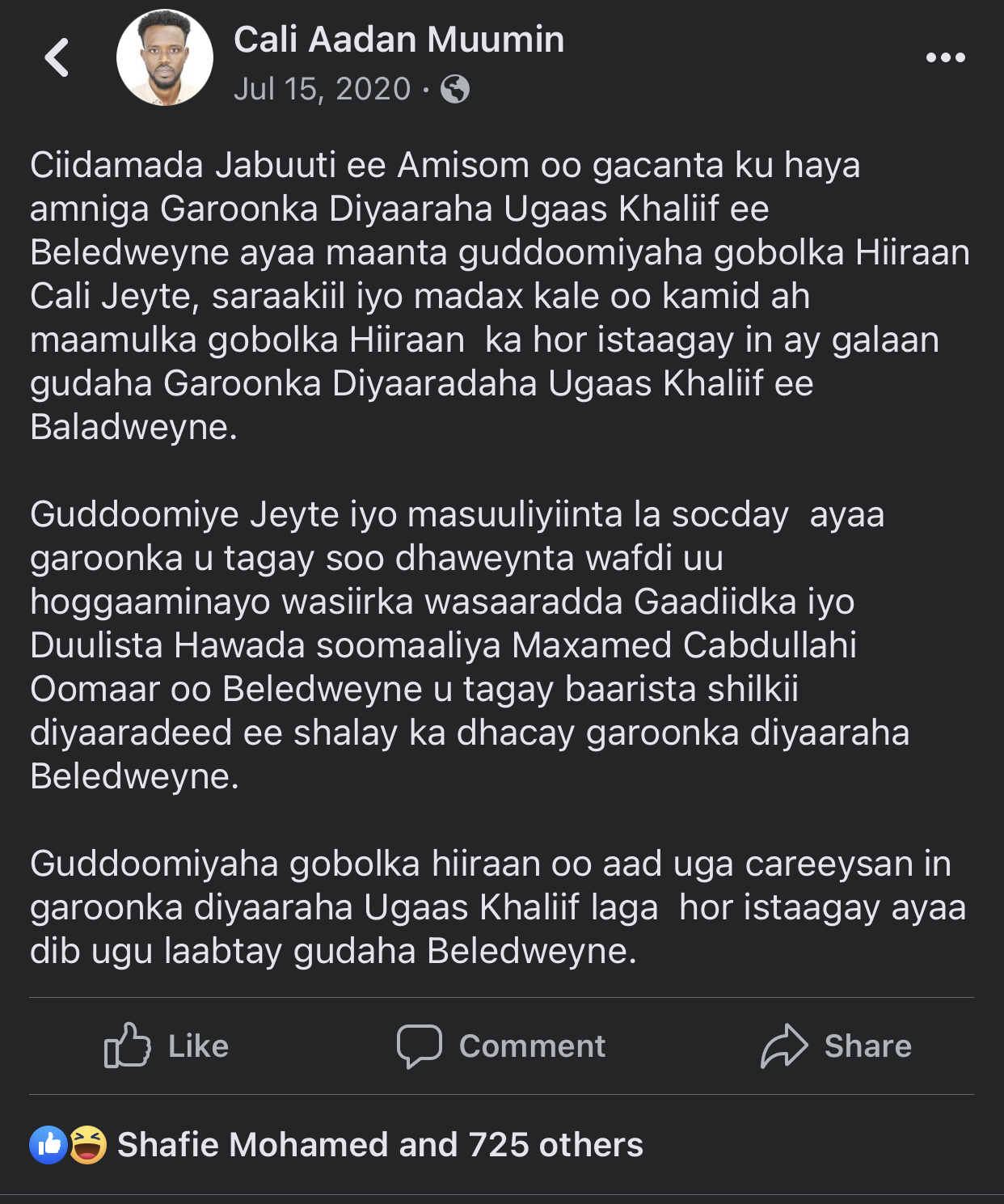Tap the '725 others' reaction count
The image size is (1004, 1204).
(556, 1145)
